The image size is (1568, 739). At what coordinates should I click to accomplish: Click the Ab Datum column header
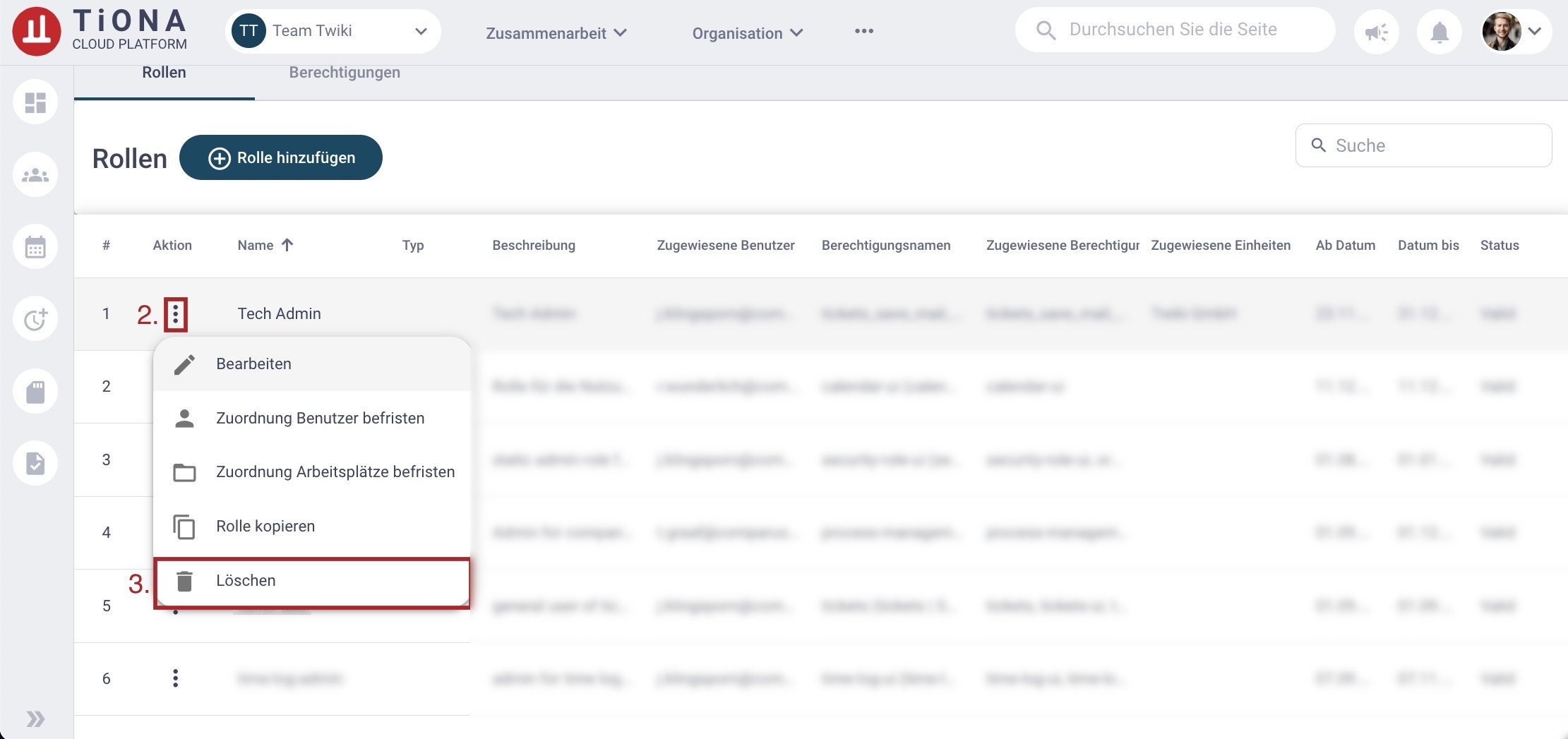pos(1346,245)
